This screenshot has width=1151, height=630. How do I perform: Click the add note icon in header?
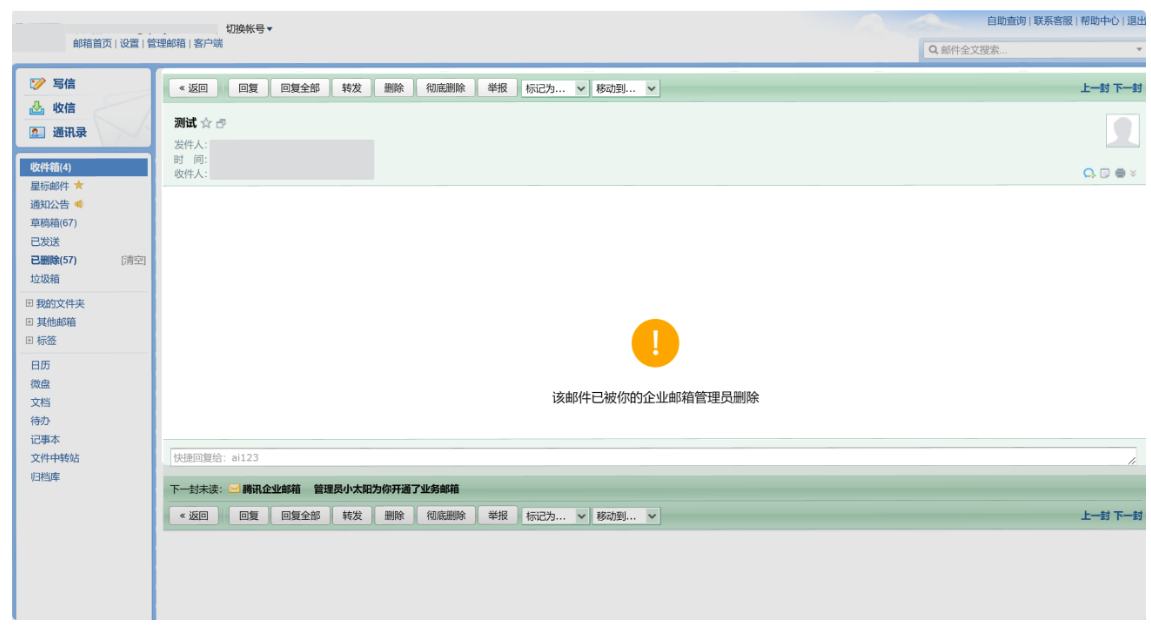(x=1105, y=173)
